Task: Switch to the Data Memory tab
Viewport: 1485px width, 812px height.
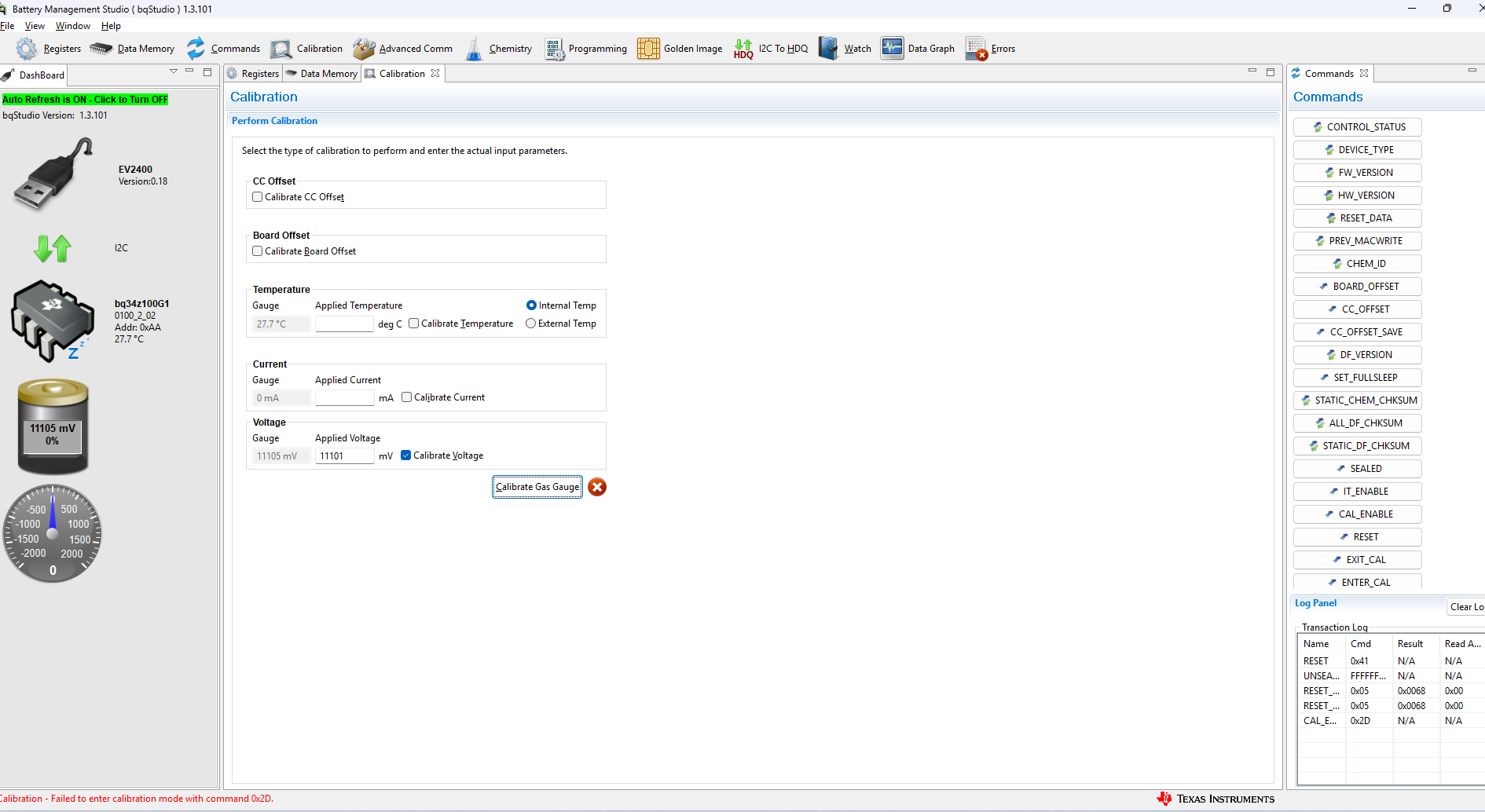Action: pyautogui.click(x=322, y=74)
